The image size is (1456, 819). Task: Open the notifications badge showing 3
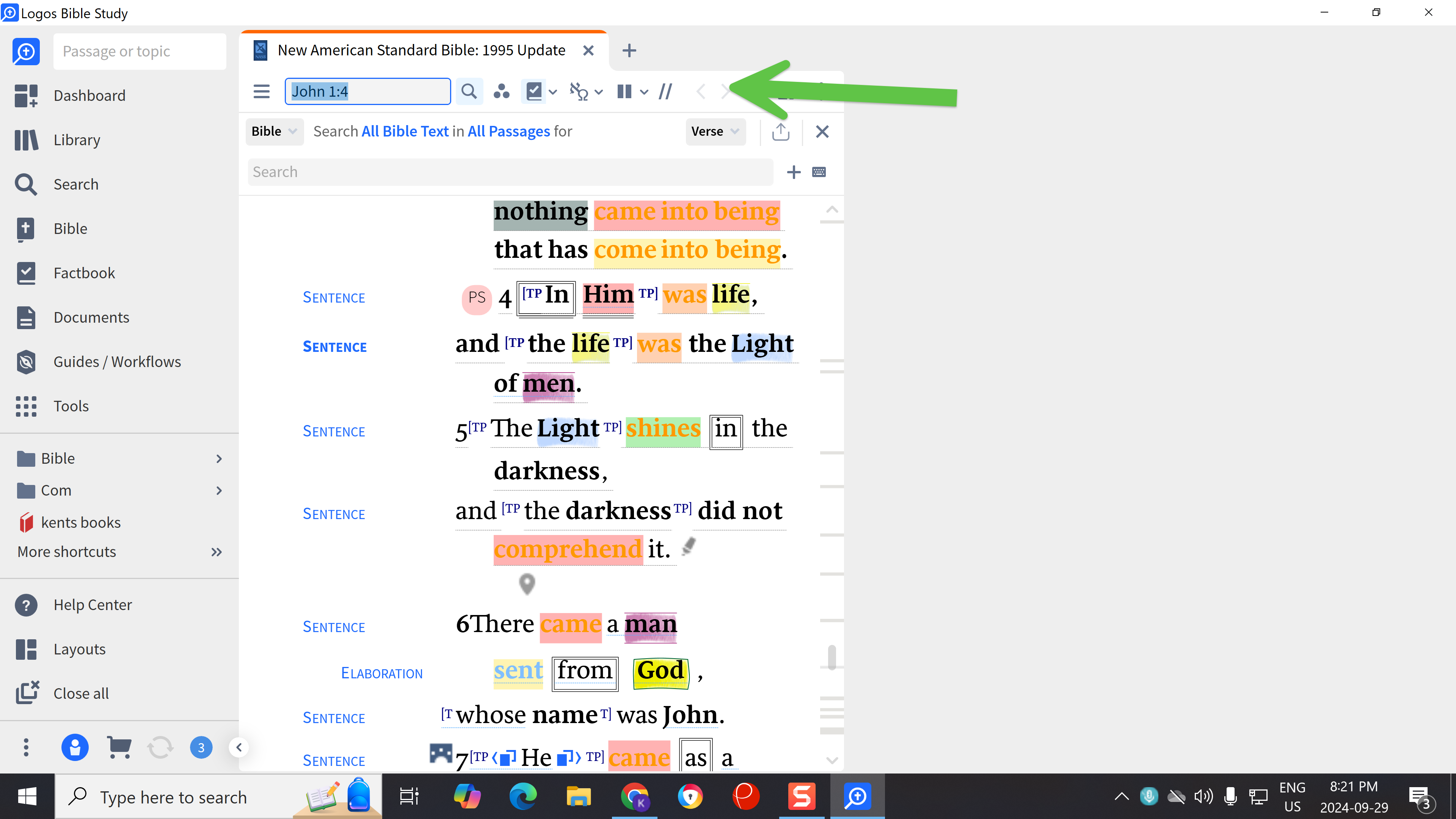pyautogui.click(x=201, y=747)
